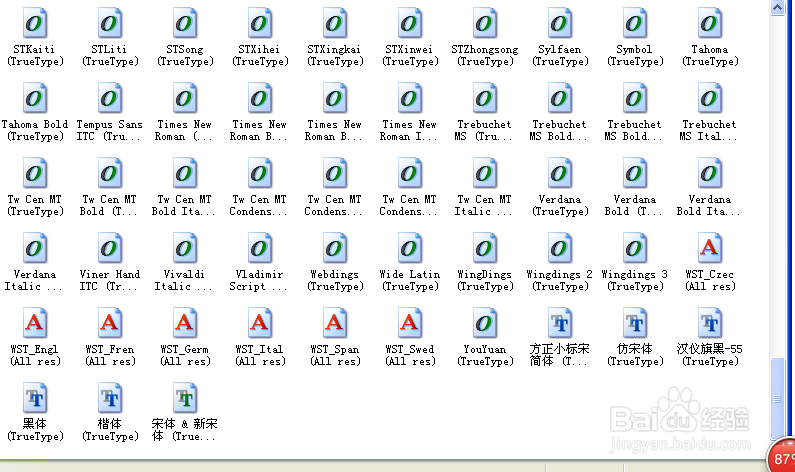Click the WST_Germ font icon
Viewport: 795px width, 472px height.
tap(185, 323)
